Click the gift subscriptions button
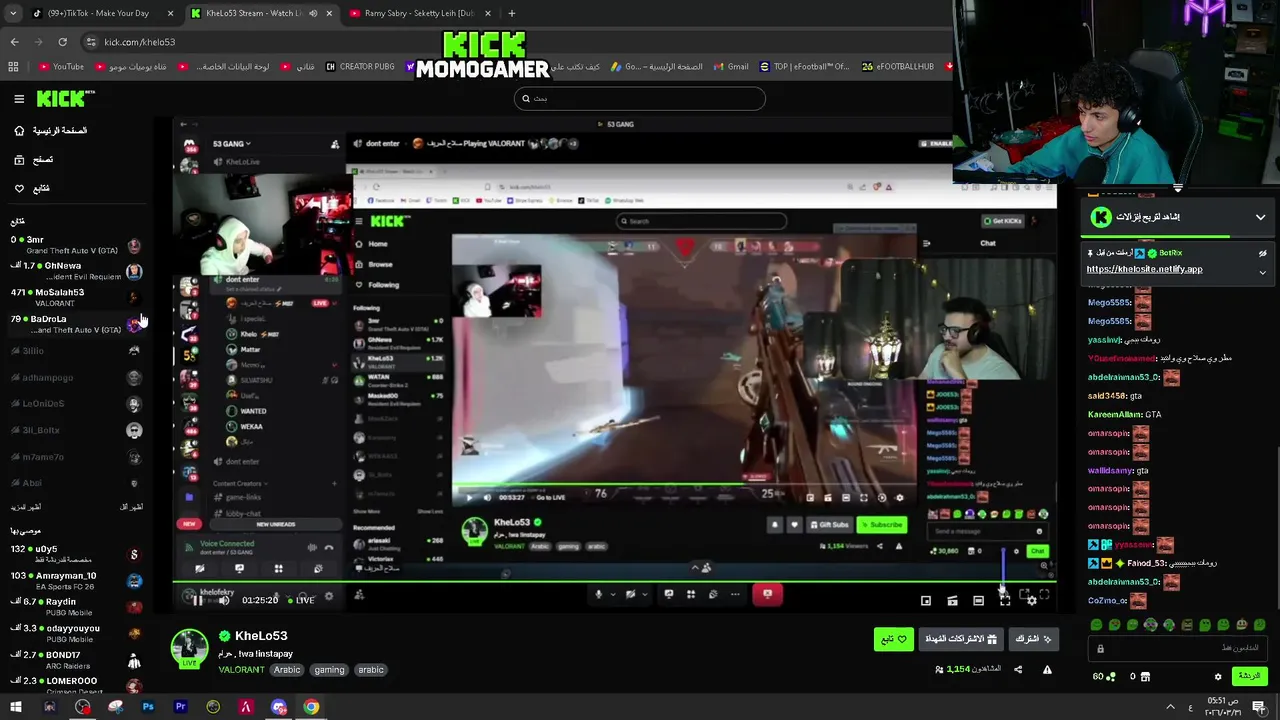This screenshot has width=1280, height=720. (x=961, y=639)
